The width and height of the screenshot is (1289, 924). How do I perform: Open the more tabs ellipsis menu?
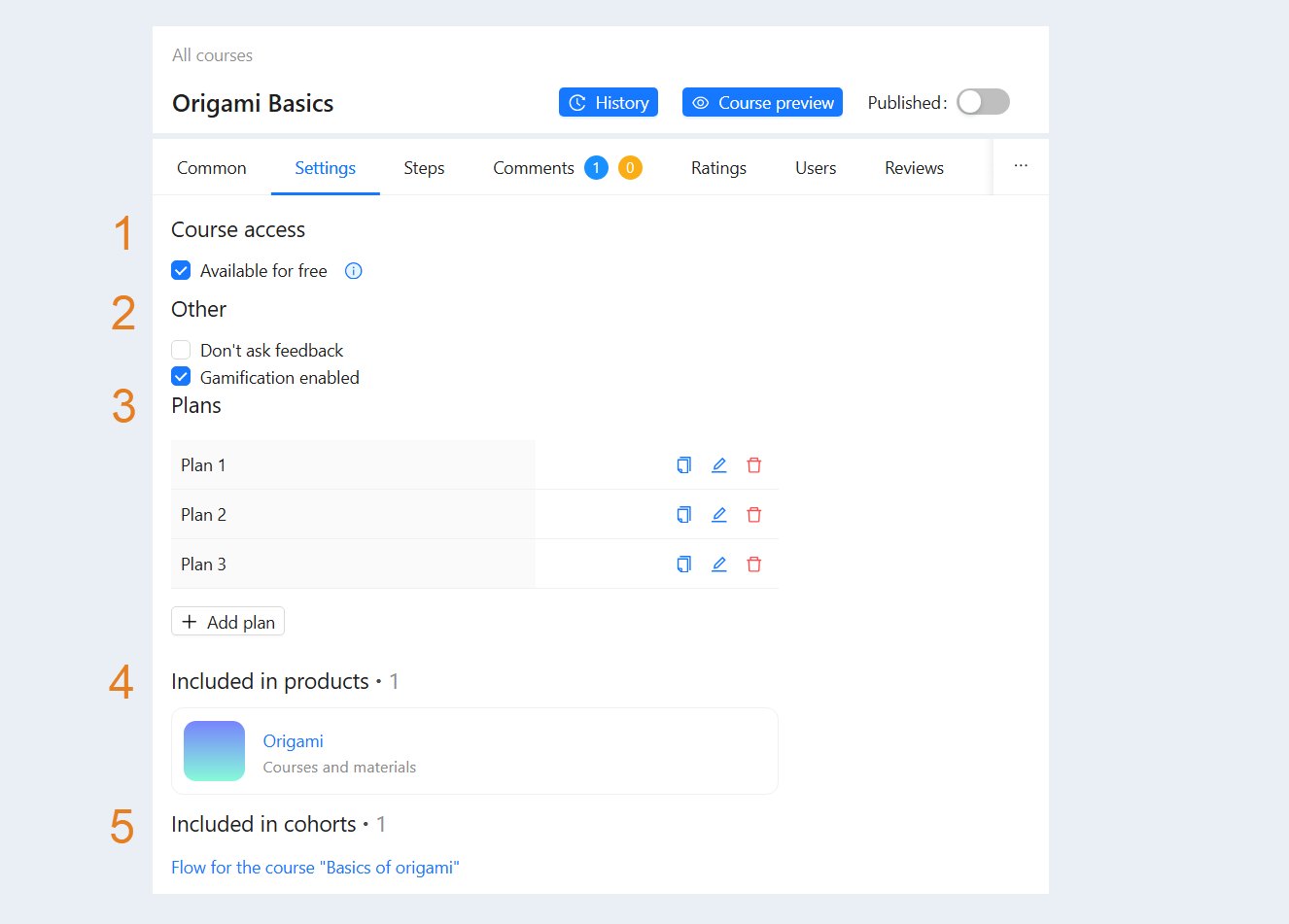pyautogui.click(x=1021, y=166)
